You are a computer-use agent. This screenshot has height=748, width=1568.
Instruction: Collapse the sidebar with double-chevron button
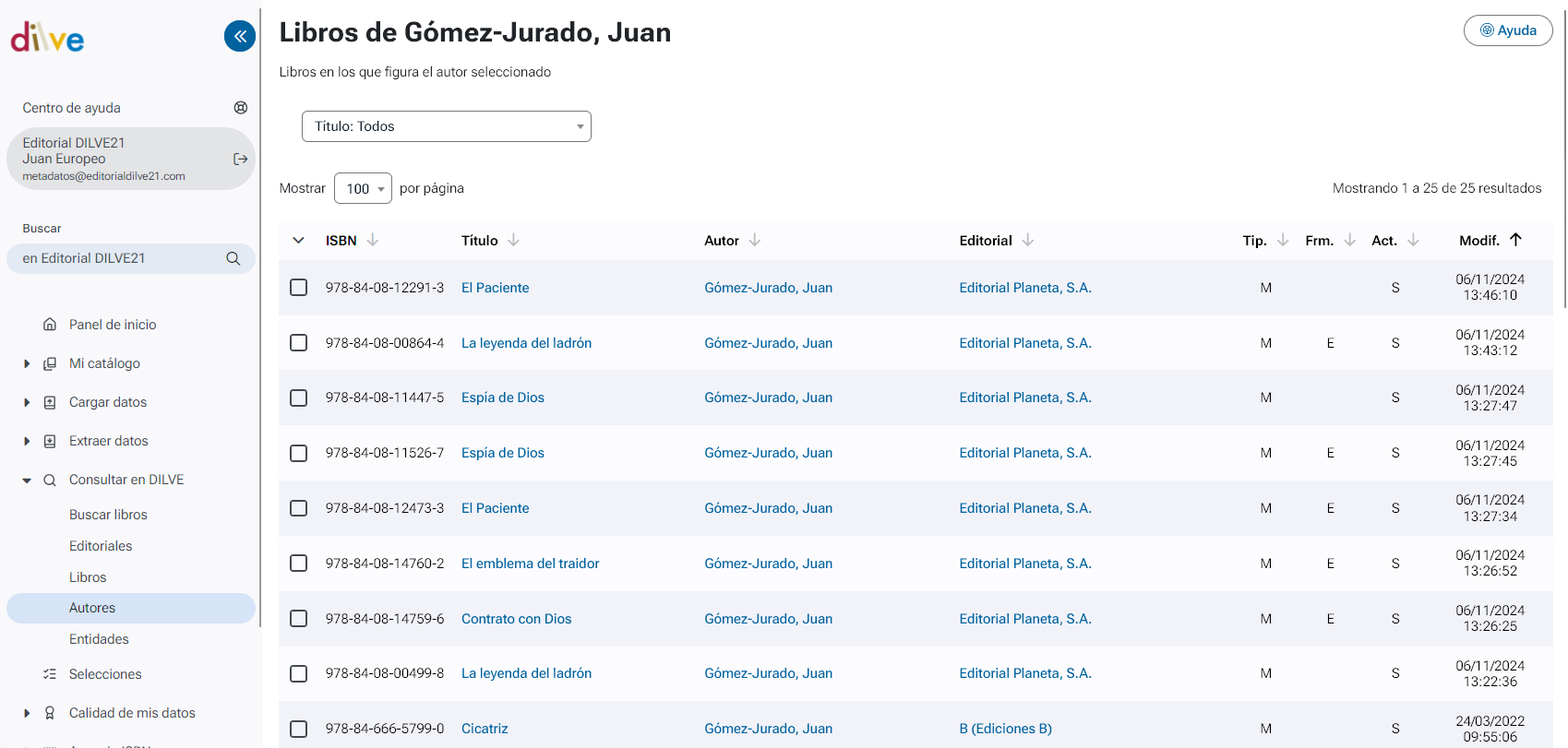tap(240, 36)
